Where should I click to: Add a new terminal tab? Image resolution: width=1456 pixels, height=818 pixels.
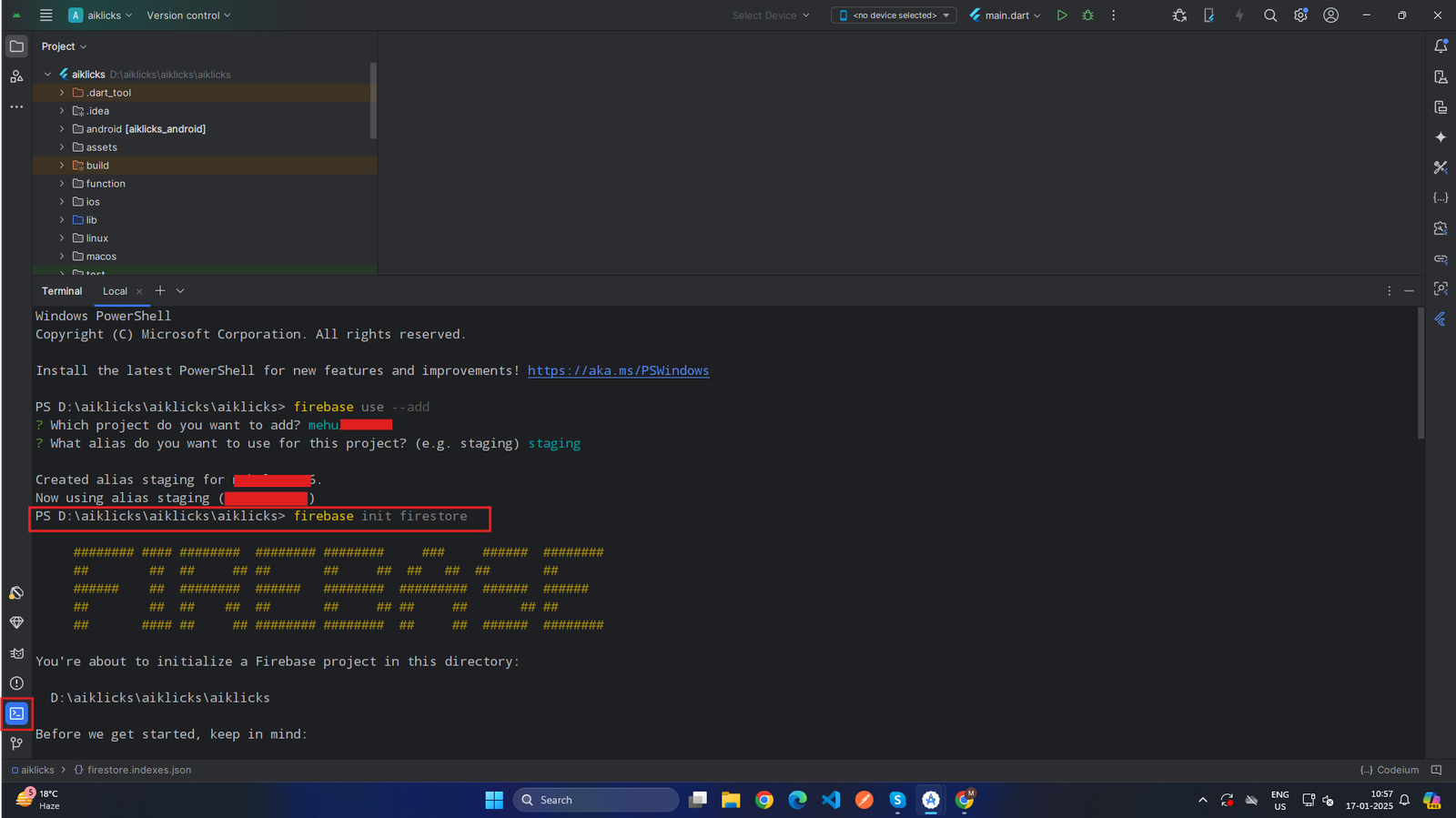(160, 291)
